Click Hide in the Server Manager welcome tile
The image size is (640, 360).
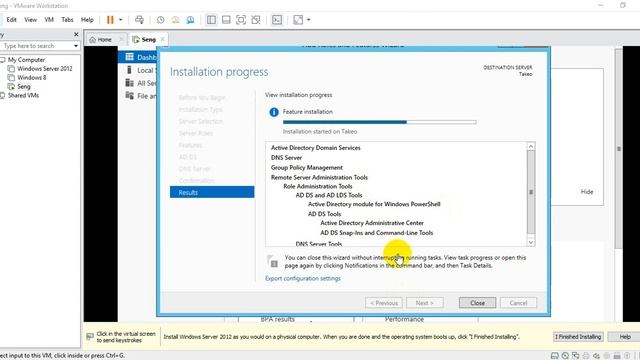[x=587, y=192]
